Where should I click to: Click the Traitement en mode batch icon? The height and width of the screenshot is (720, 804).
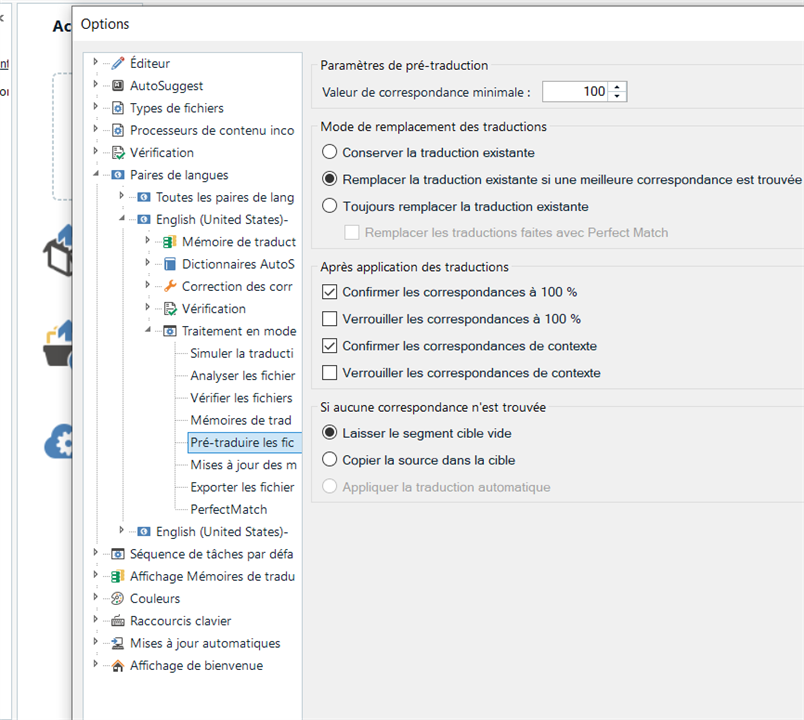(170, 331)
